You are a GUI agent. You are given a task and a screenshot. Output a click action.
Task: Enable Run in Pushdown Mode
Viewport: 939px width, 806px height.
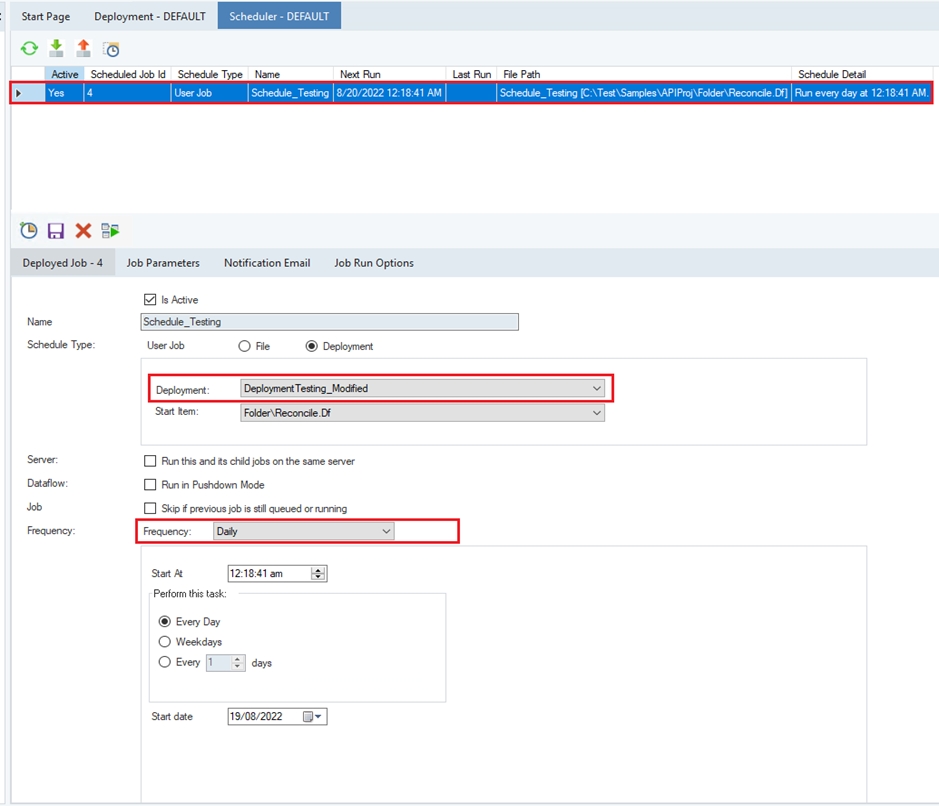(151, 485)
